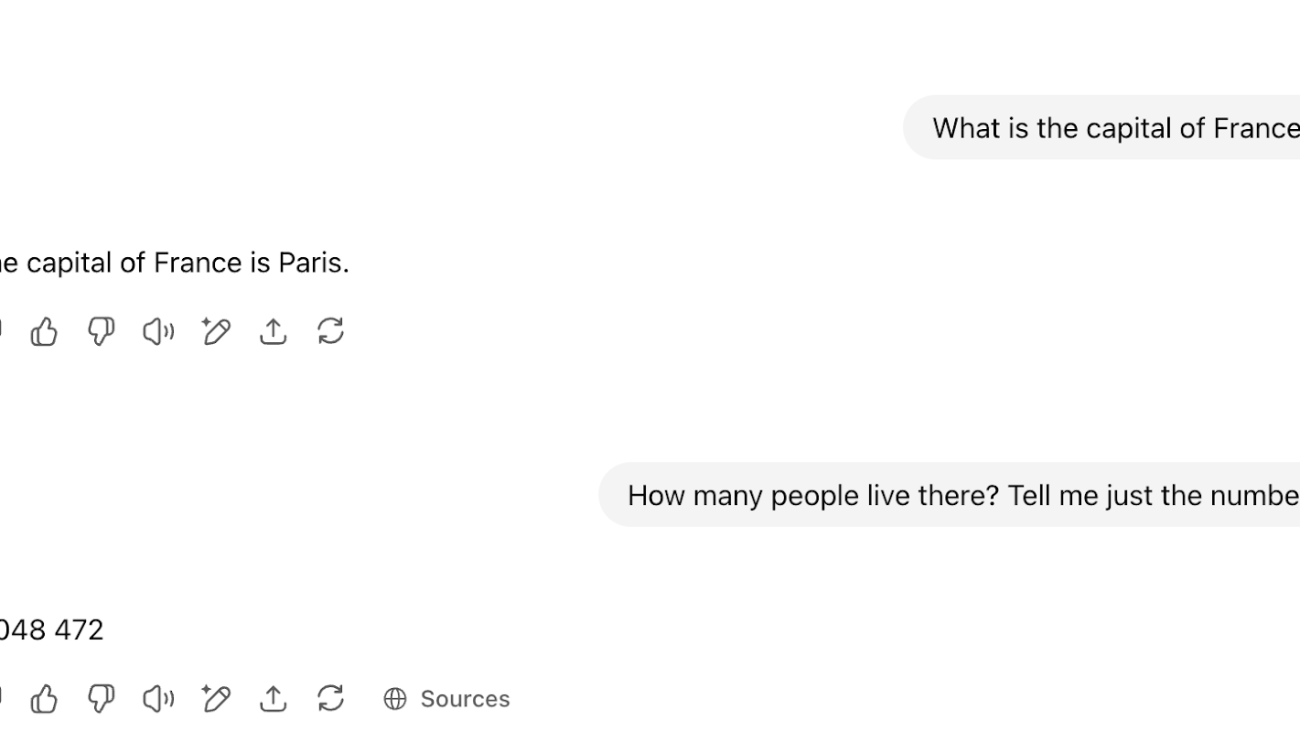The width and height of the screenshot is (1300, 731).
Task: Edit the Paris answer in canvas
Action: coord(216,332)
